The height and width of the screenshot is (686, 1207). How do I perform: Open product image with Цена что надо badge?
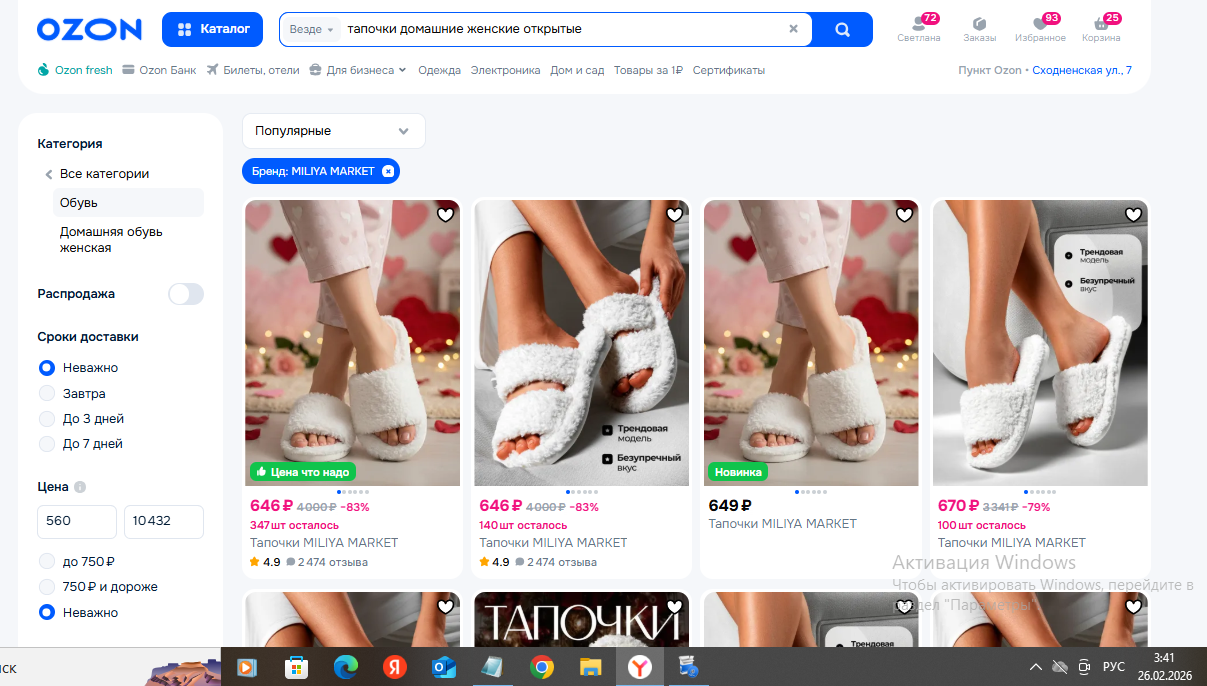coord(352,343)
